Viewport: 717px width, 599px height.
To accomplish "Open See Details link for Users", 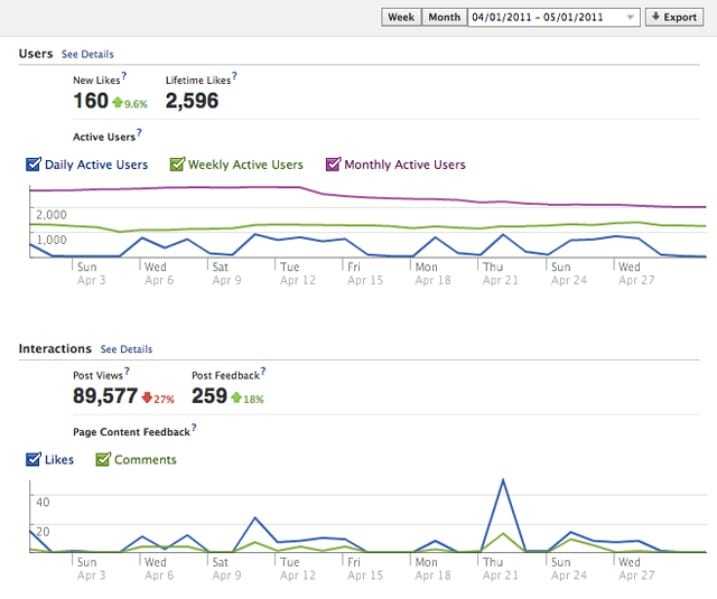I will pyautogui.click(x=88, y=54).
